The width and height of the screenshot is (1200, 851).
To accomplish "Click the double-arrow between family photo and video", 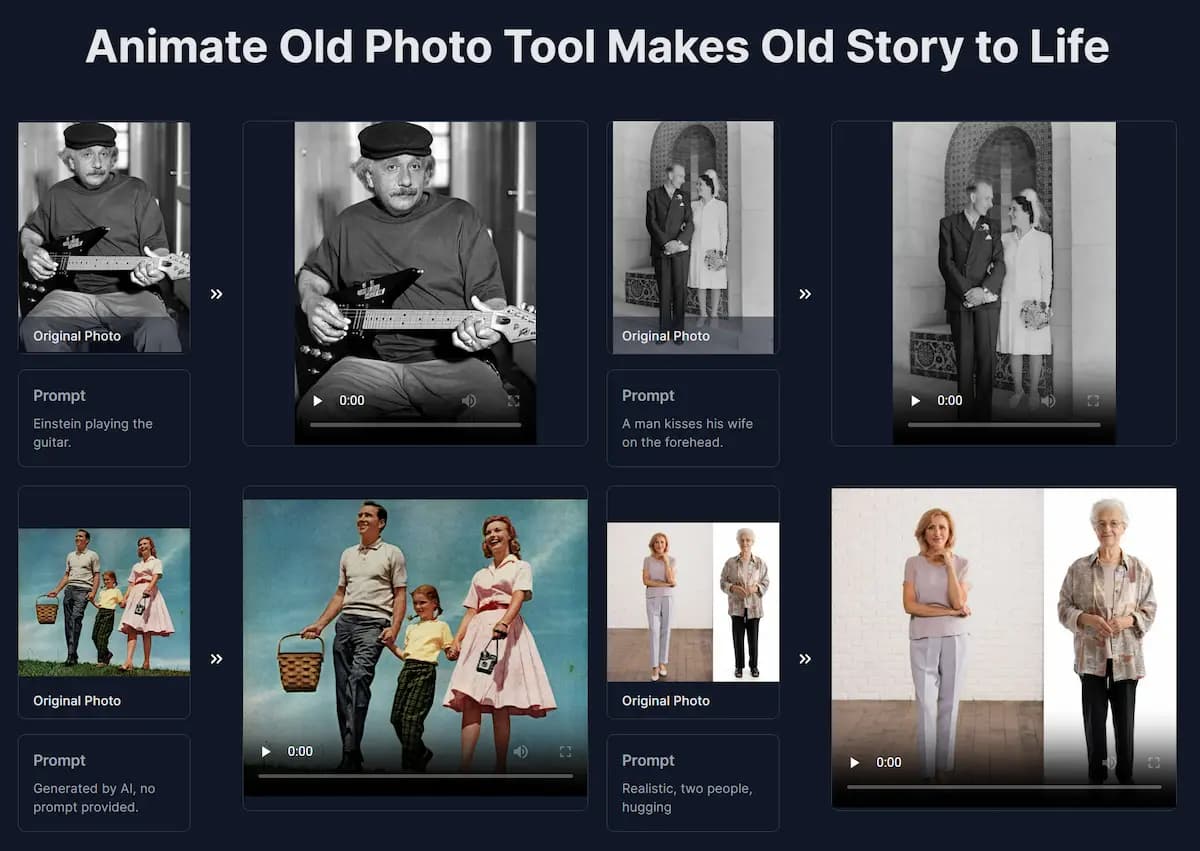I will (216, 658).
